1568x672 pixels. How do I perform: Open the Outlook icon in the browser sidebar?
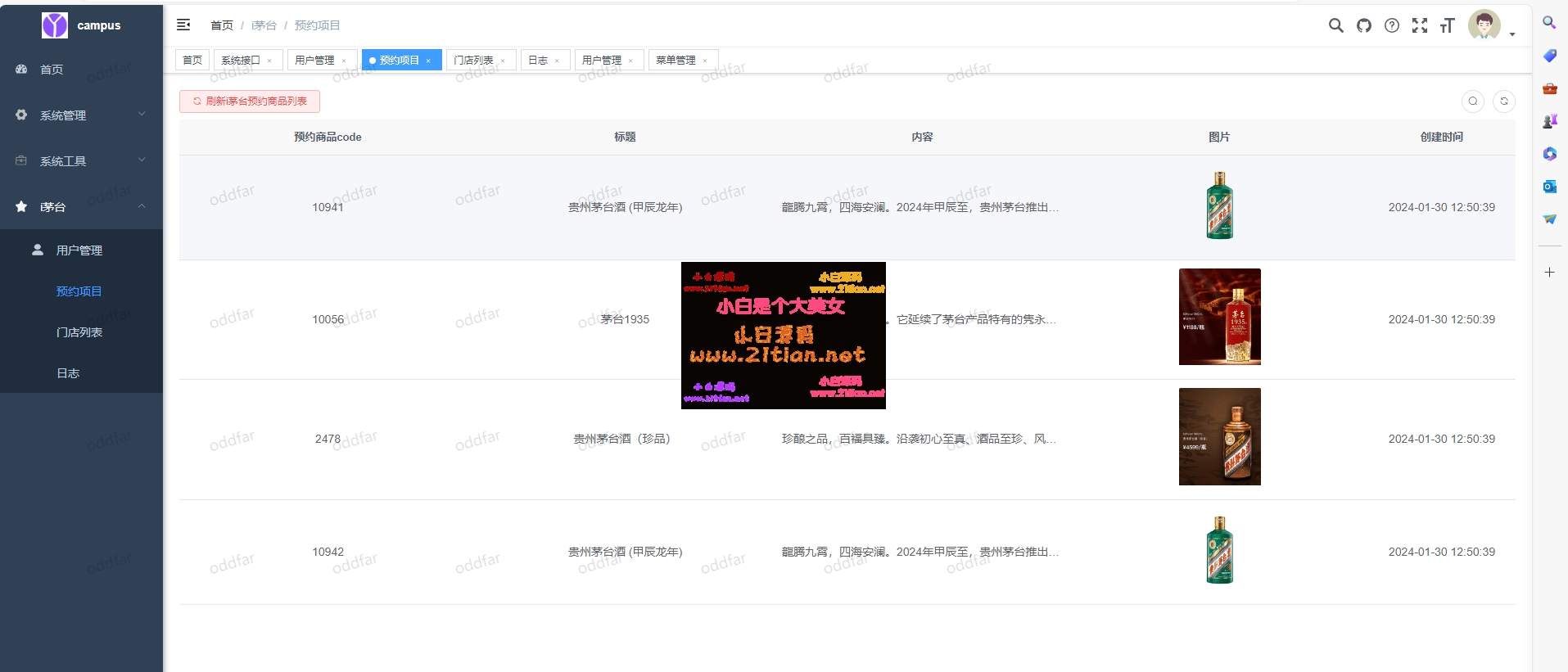(x=1549, y=187)
